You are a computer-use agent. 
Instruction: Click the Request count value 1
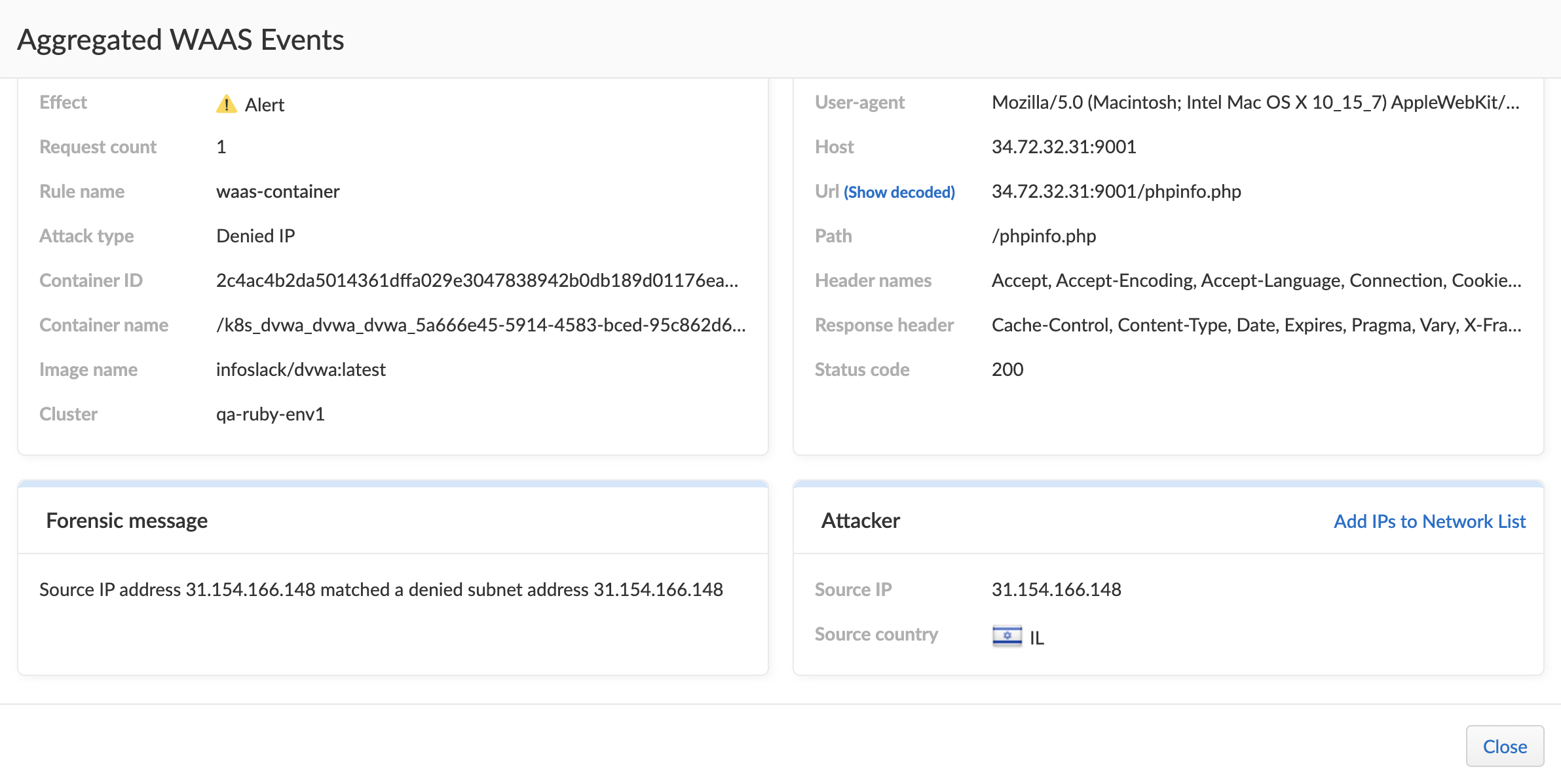coord(221,147)
